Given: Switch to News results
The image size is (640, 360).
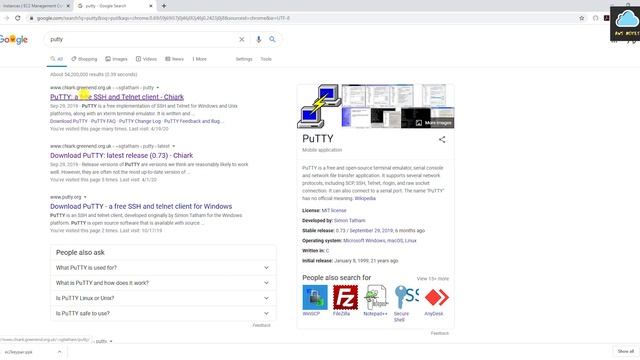Looking at the screenshot, I should pyautogui.click(x=174, y=59).
